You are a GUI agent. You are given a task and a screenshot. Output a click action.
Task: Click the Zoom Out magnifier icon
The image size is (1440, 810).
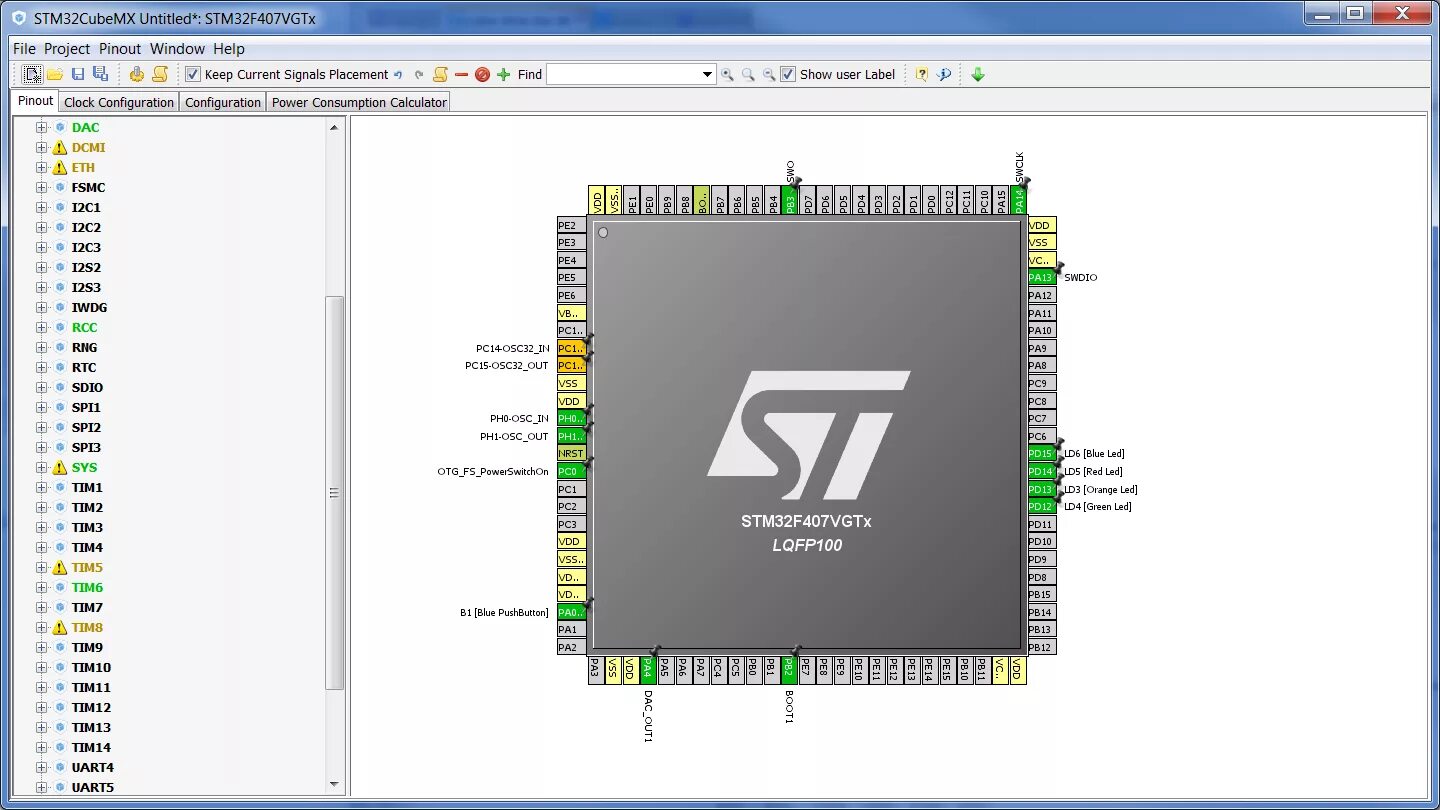[769, 75]
